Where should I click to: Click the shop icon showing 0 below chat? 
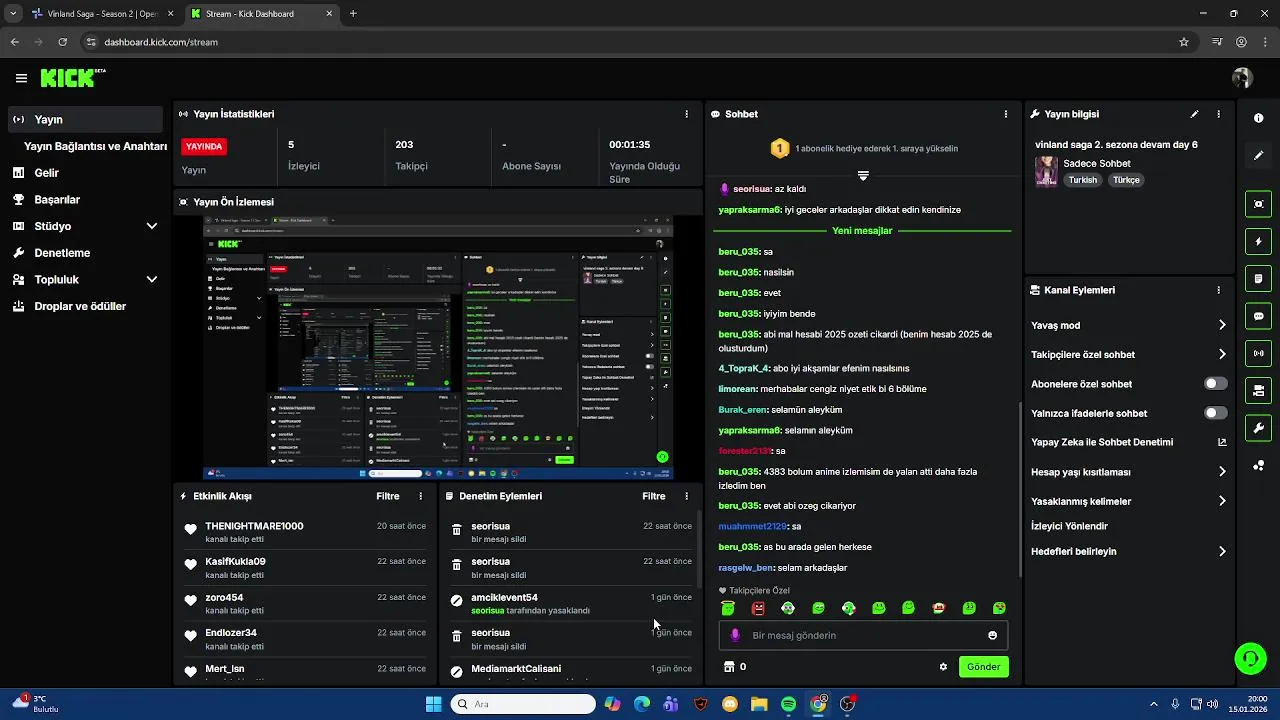[x=734, y=667]
